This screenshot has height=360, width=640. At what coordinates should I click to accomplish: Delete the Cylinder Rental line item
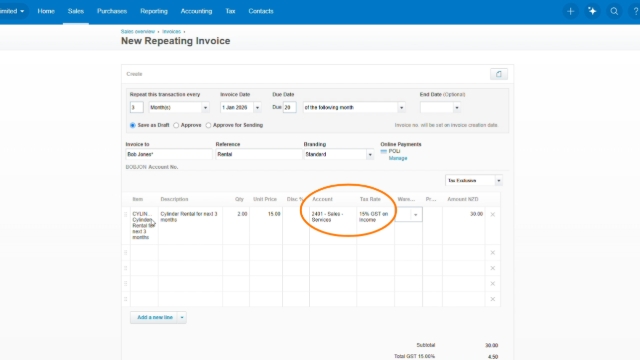(x=492, y=214)
